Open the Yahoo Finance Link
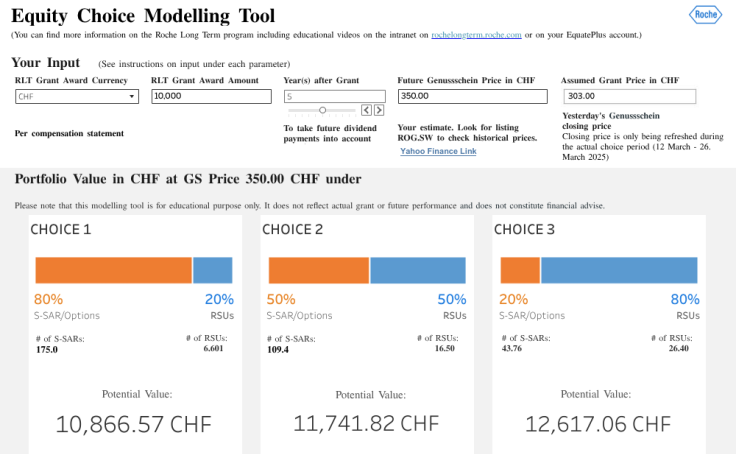Image resolution: width=736 pixels, height=454 pixels. click(x=438, y=151)
